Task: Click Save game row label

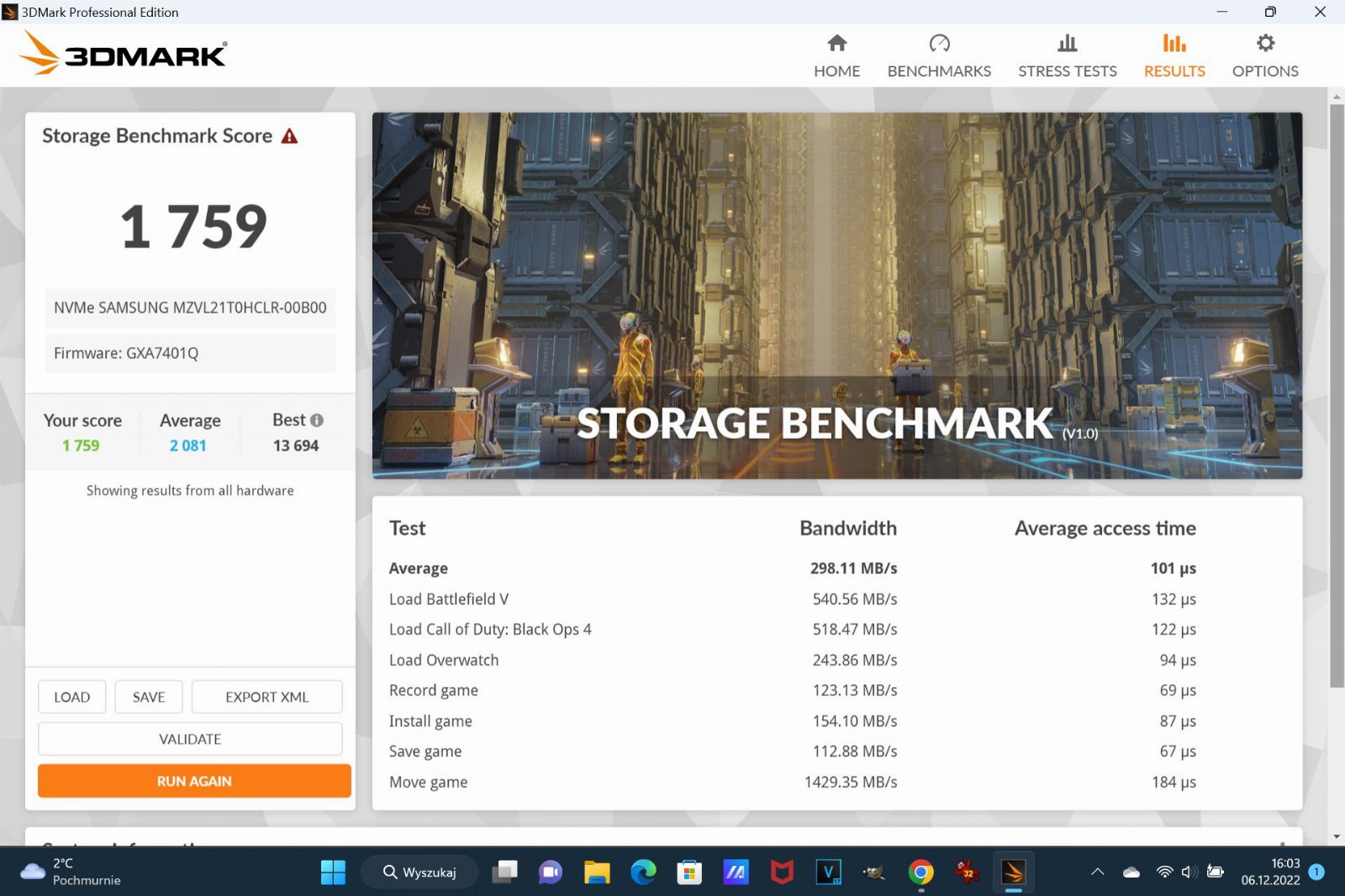Action: pyautogui.click(x=425, y=751)
